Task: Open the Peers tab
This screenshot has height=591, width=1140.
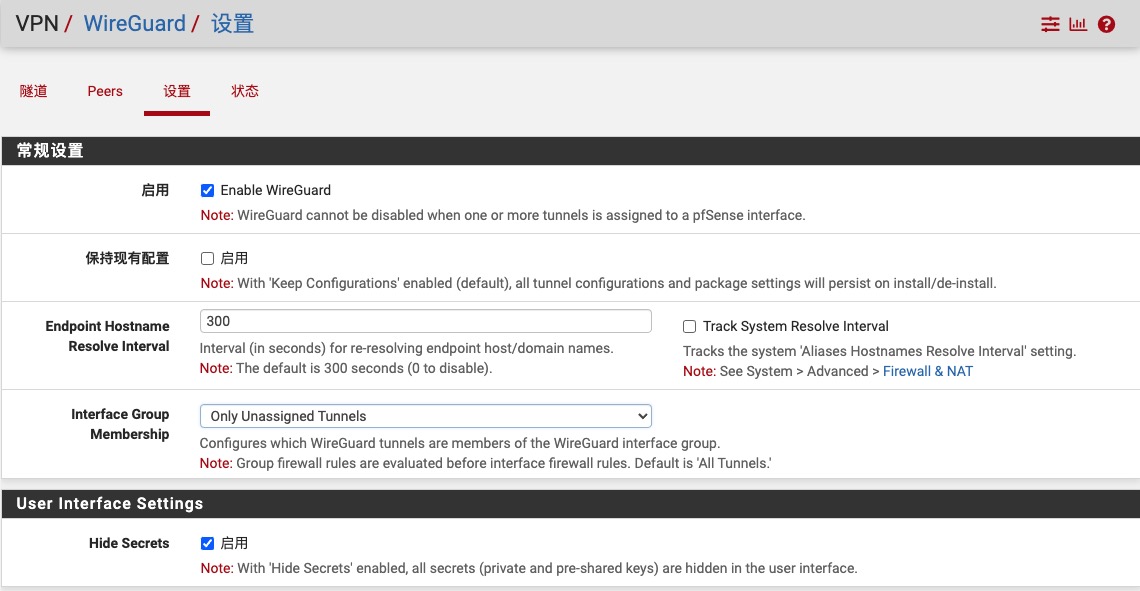Action: click(x=105, y=91)
